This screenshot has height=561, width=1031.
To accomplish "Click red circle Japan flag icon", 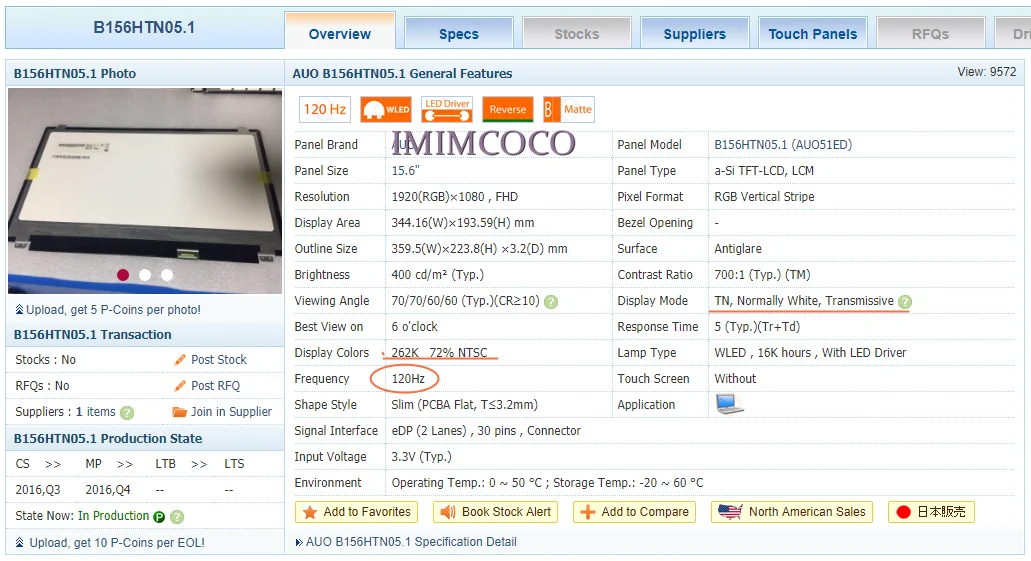I will point(903,512).
